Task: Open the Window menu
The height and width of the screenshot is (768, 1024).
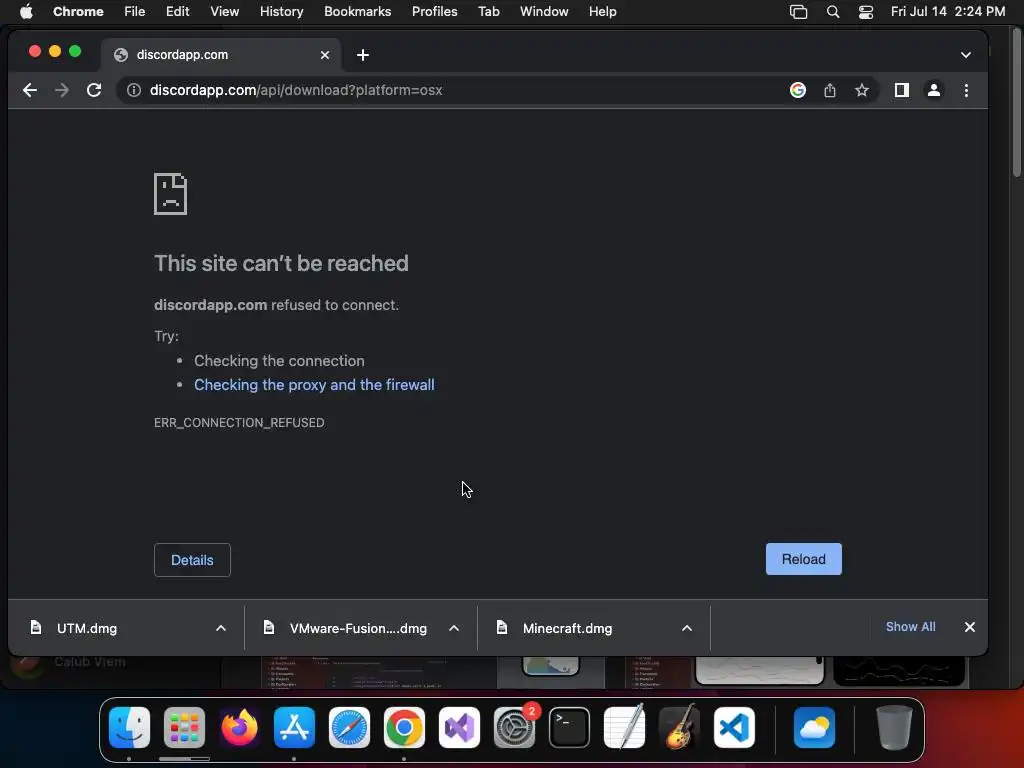Action: pos(544,12)
